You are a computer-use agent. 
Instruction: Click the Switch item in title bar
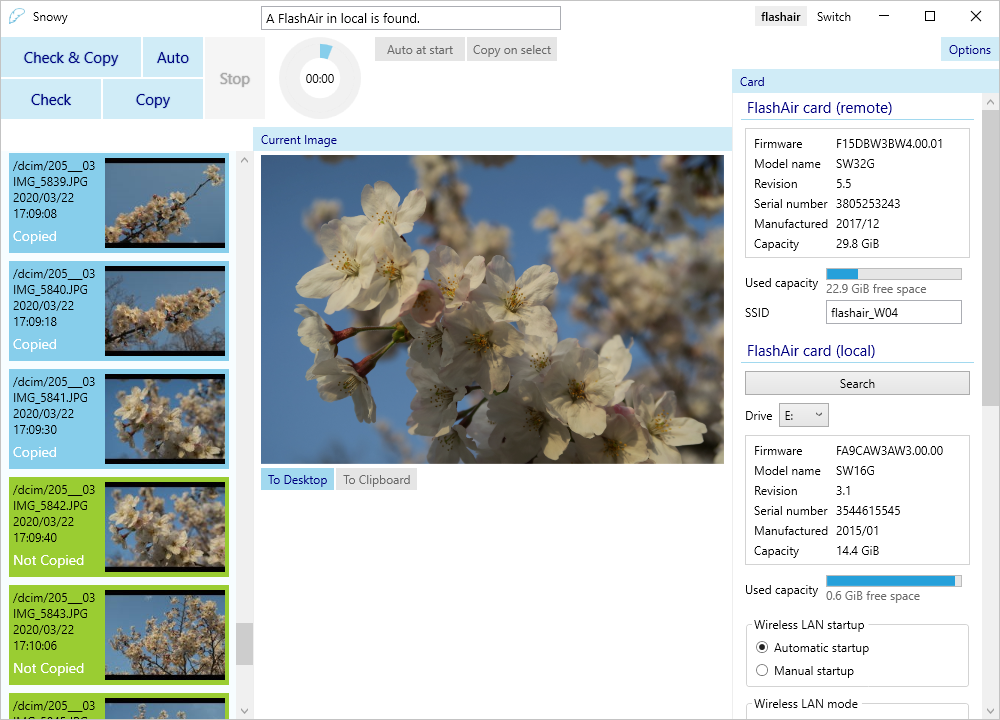pyautogui.click(x=834, y=17)
